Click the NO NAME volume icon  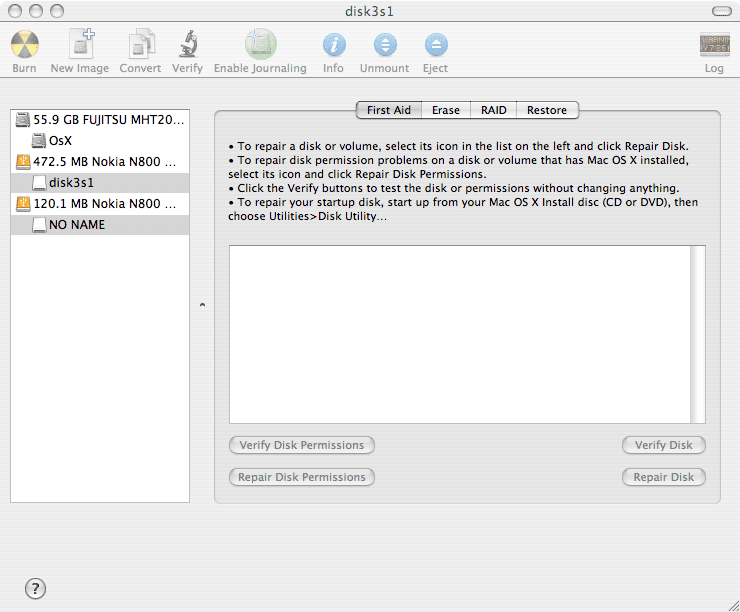coord(40,225)
